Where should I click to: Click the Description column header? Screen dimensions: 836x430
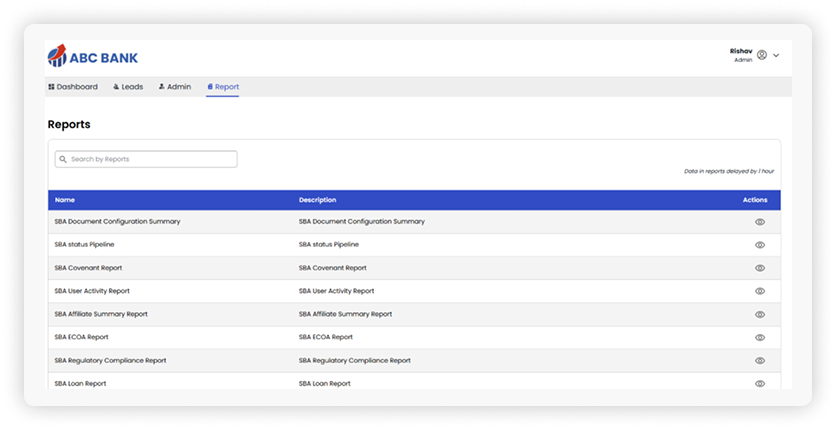point(317,200)
